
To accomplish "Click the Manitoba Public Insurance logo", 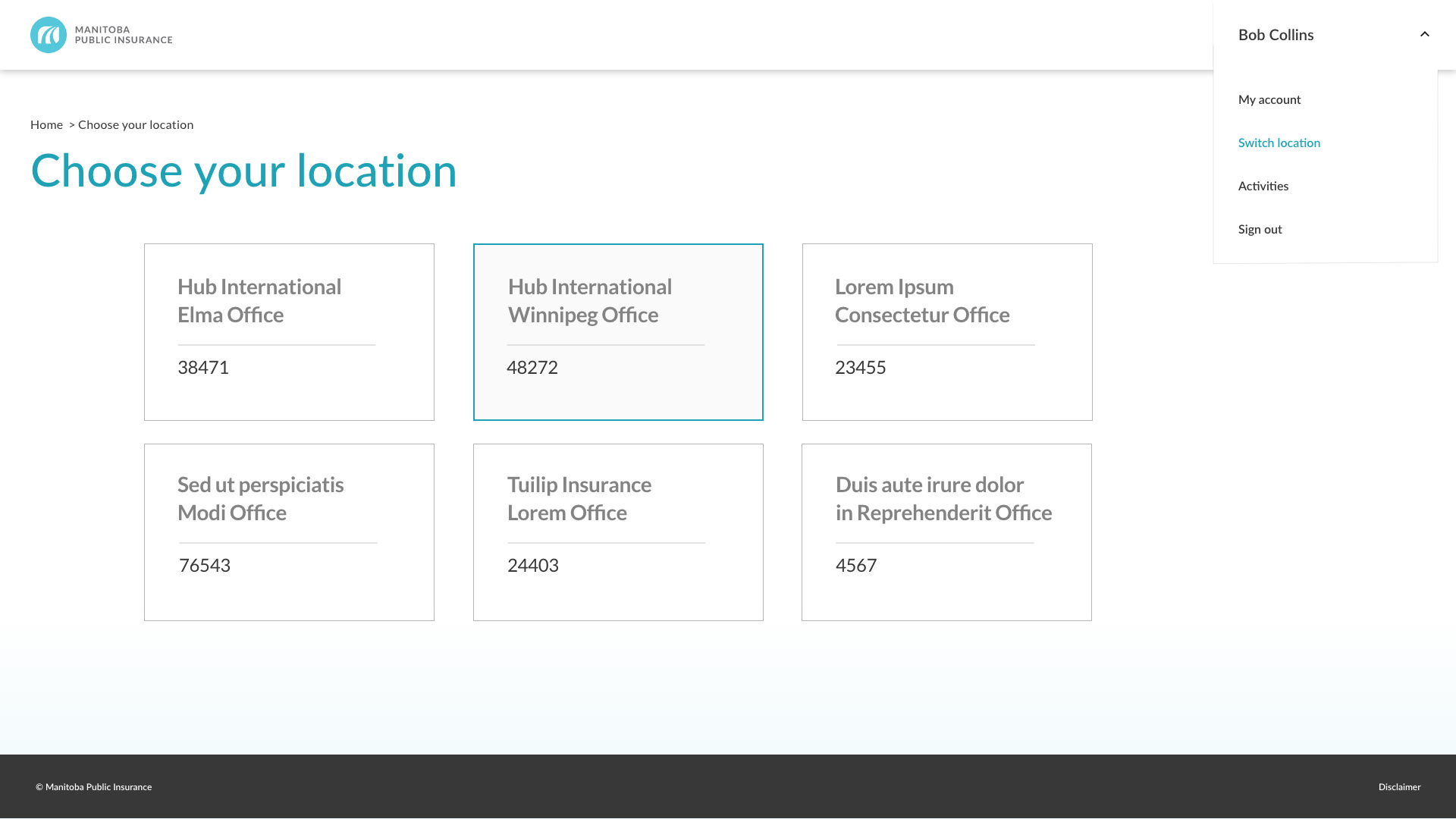I will tap(102, 35).
